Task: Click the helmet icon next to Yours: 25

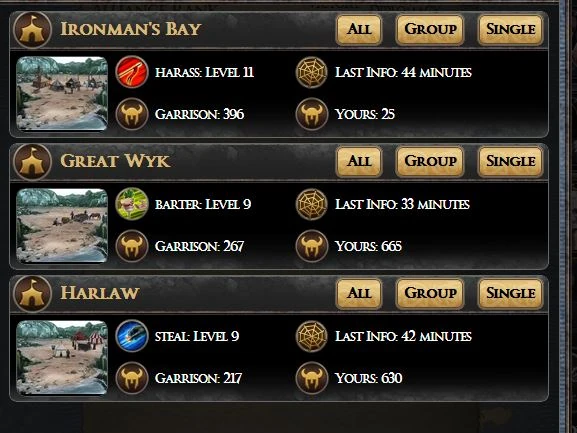Action: point(312,114)
